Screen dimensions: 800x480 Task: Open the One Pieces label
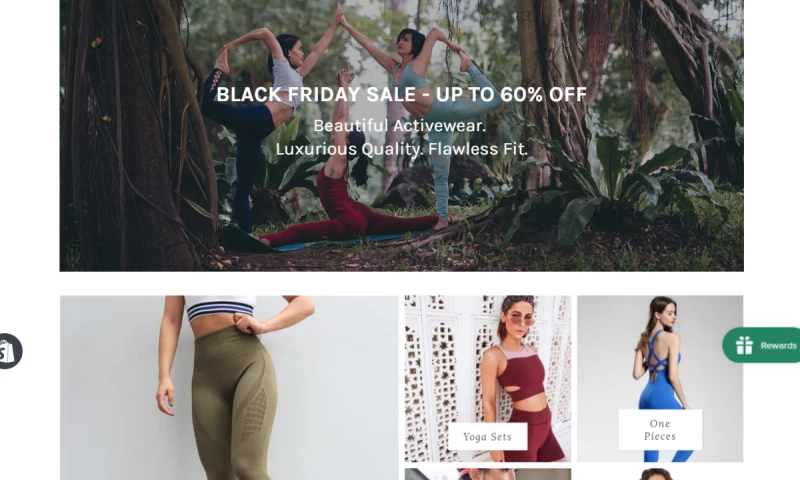[x=660, y=430]
